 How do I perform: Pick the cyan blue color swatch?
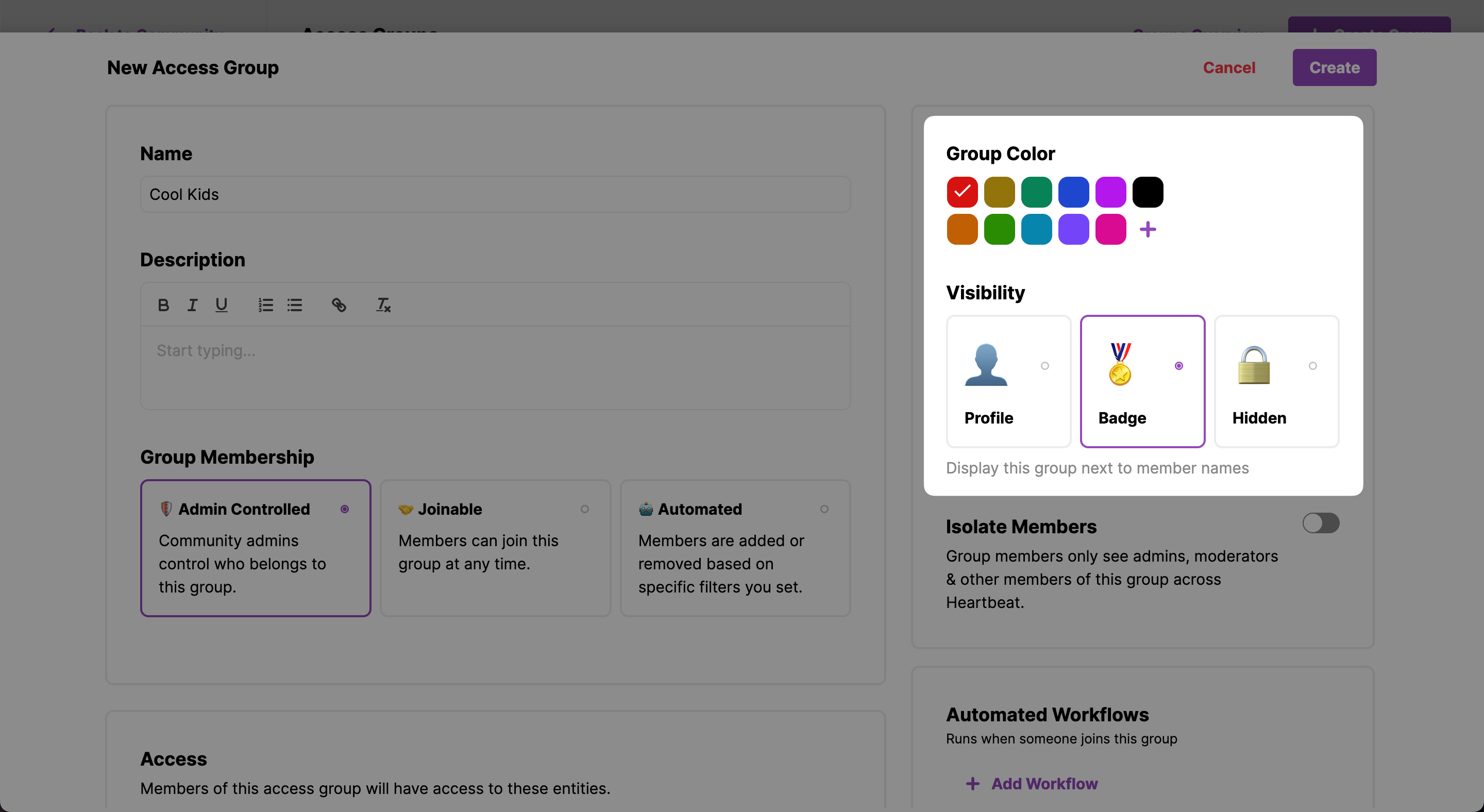1036,229
